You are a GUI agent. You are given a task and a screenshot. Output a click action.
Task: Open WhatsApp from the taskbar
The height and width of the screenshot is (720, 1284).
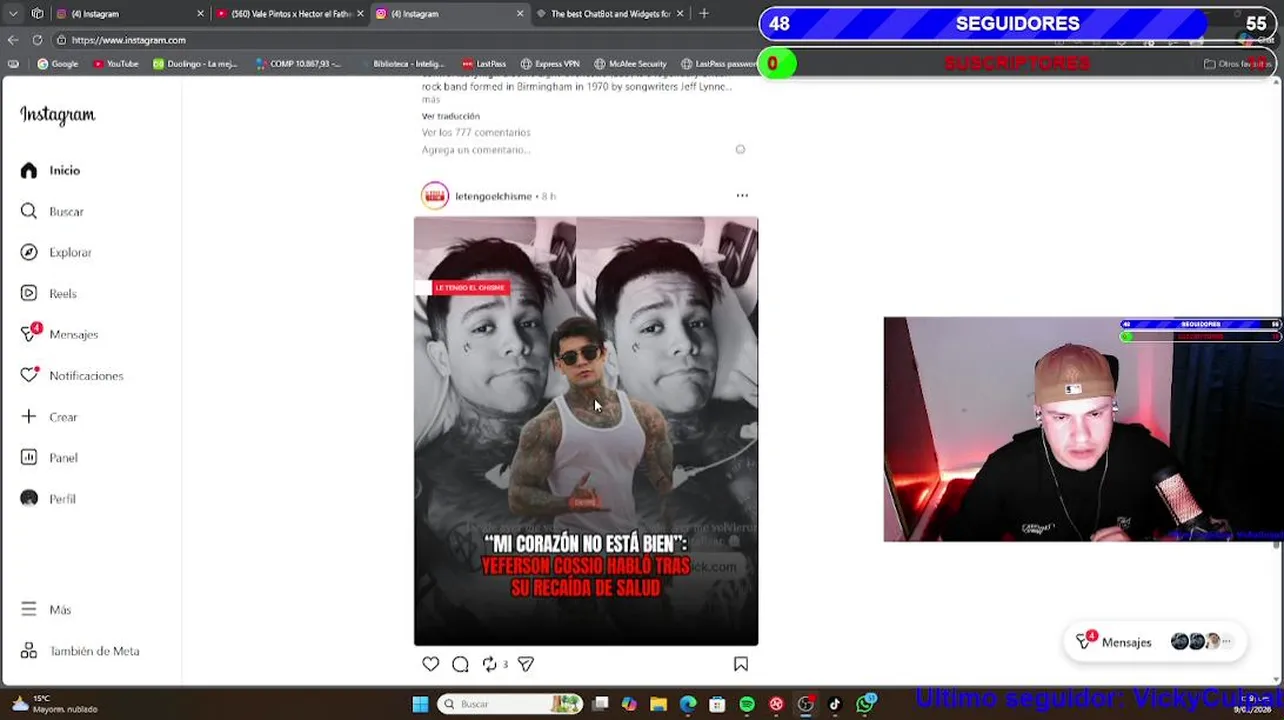[x=866, y=704]
